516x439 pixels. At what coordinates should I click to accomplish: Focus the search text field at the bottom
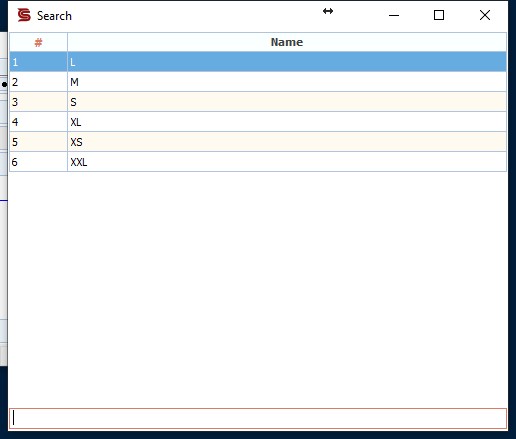(x=258, y=418)
